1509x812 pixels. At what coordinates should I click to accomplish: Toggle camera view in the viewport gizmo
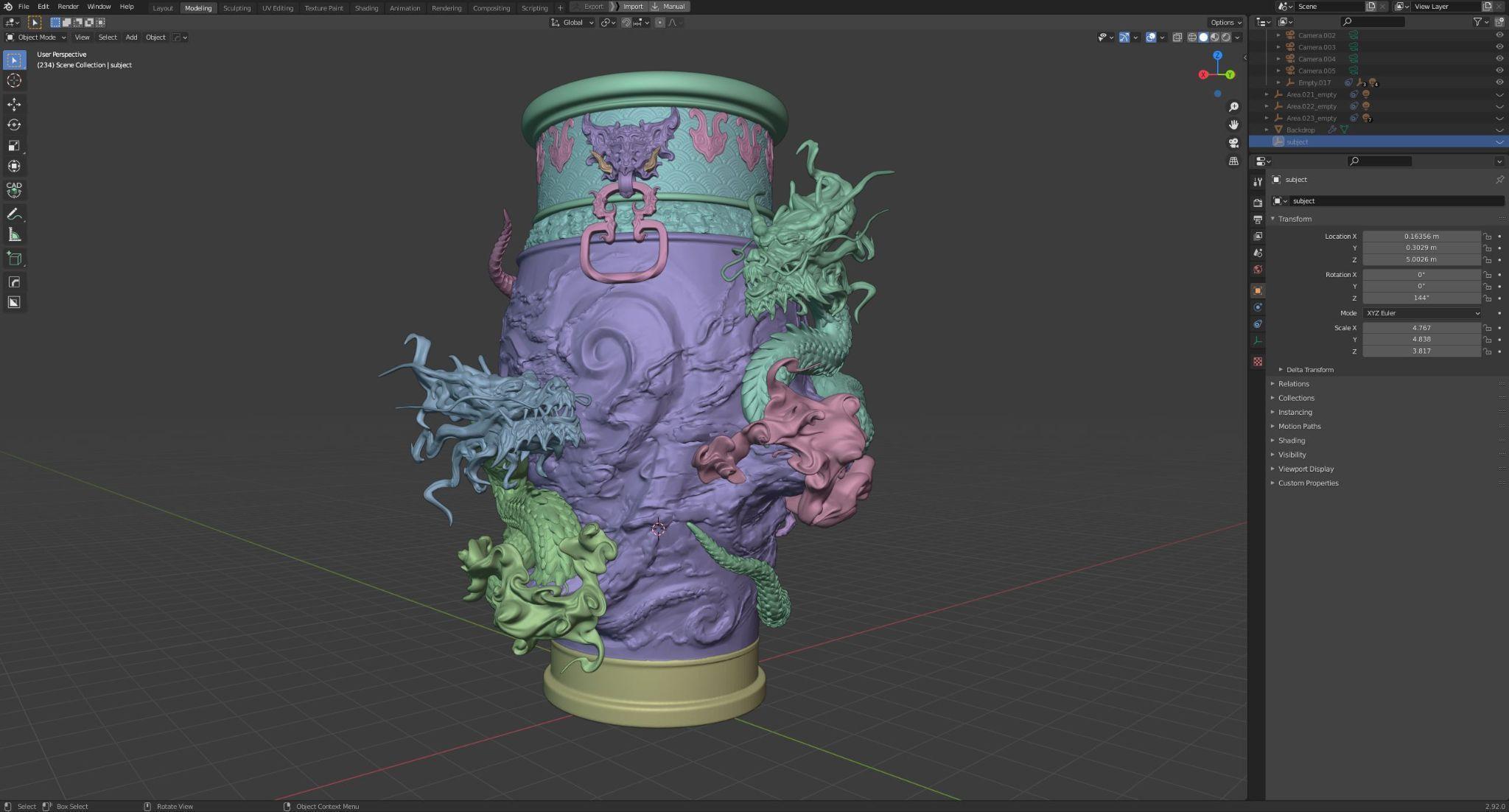[x=1233, y=143]
